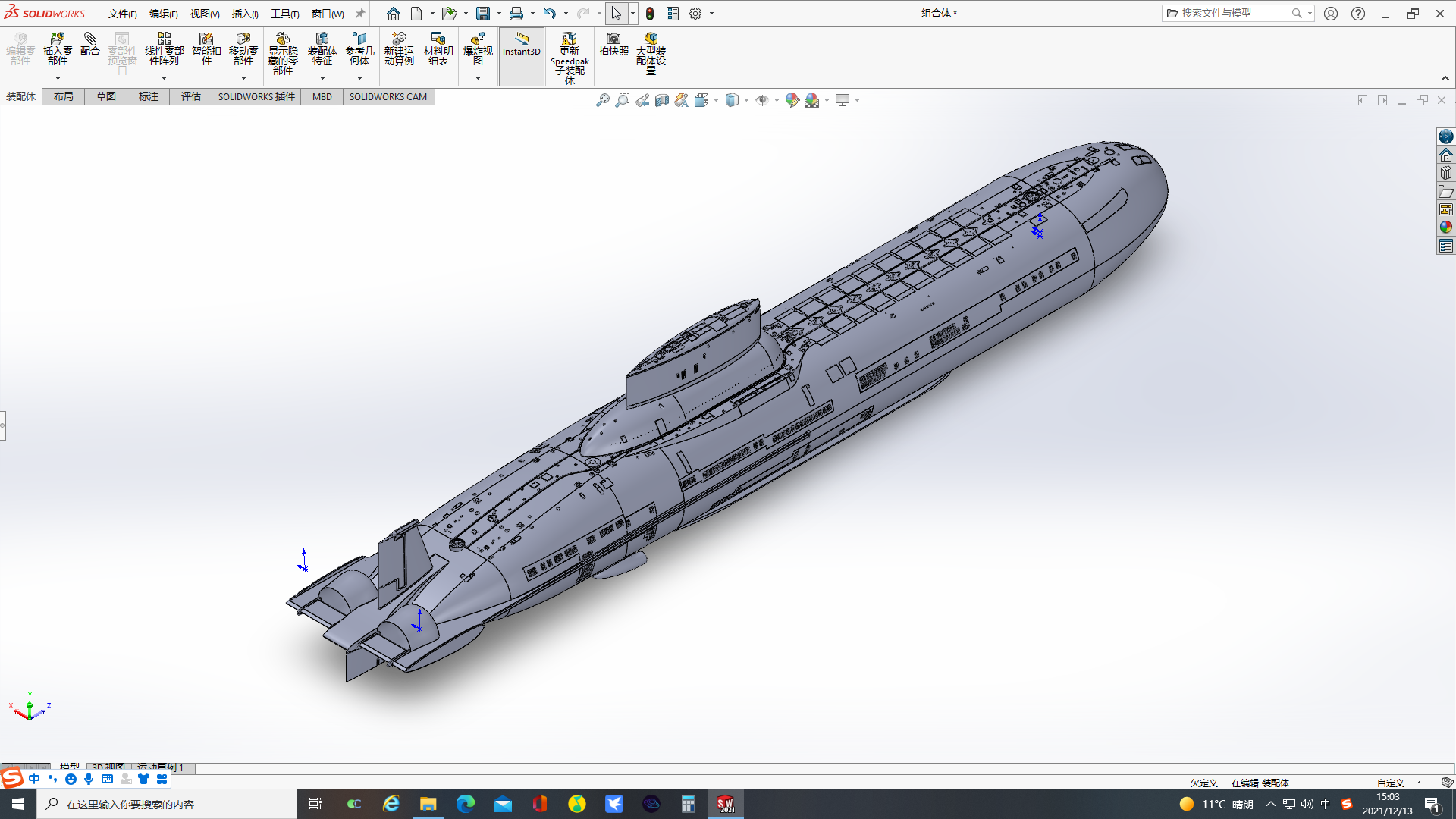Viewport: 1456px width, 819px height.
Task: Toggle the Instant3D button
Action: click(x=521, y=49)
